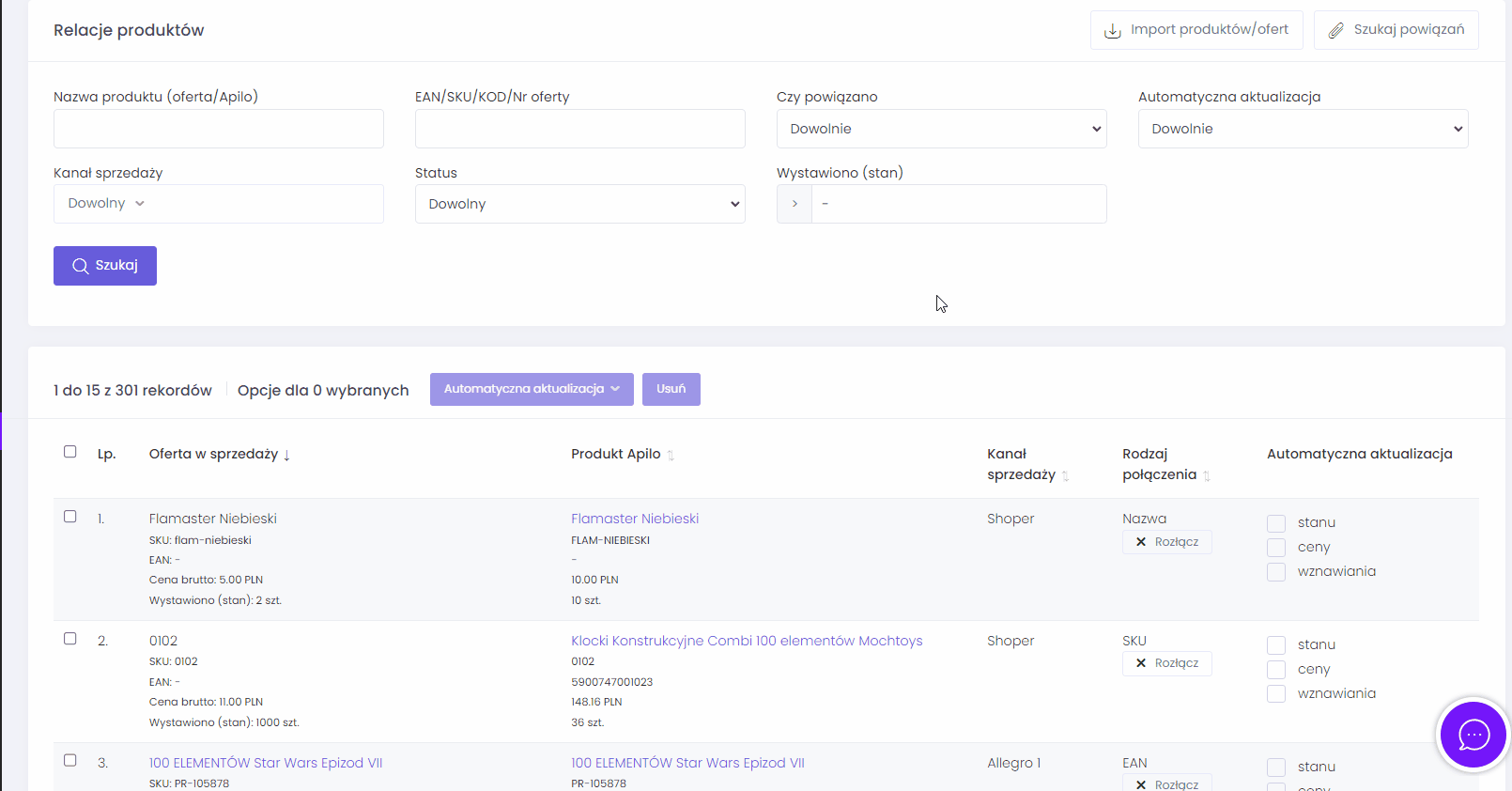Click the 'Allegro 1' channel text
The height and width of the screenshot is (791, 1512).
tap(1014, 763)
